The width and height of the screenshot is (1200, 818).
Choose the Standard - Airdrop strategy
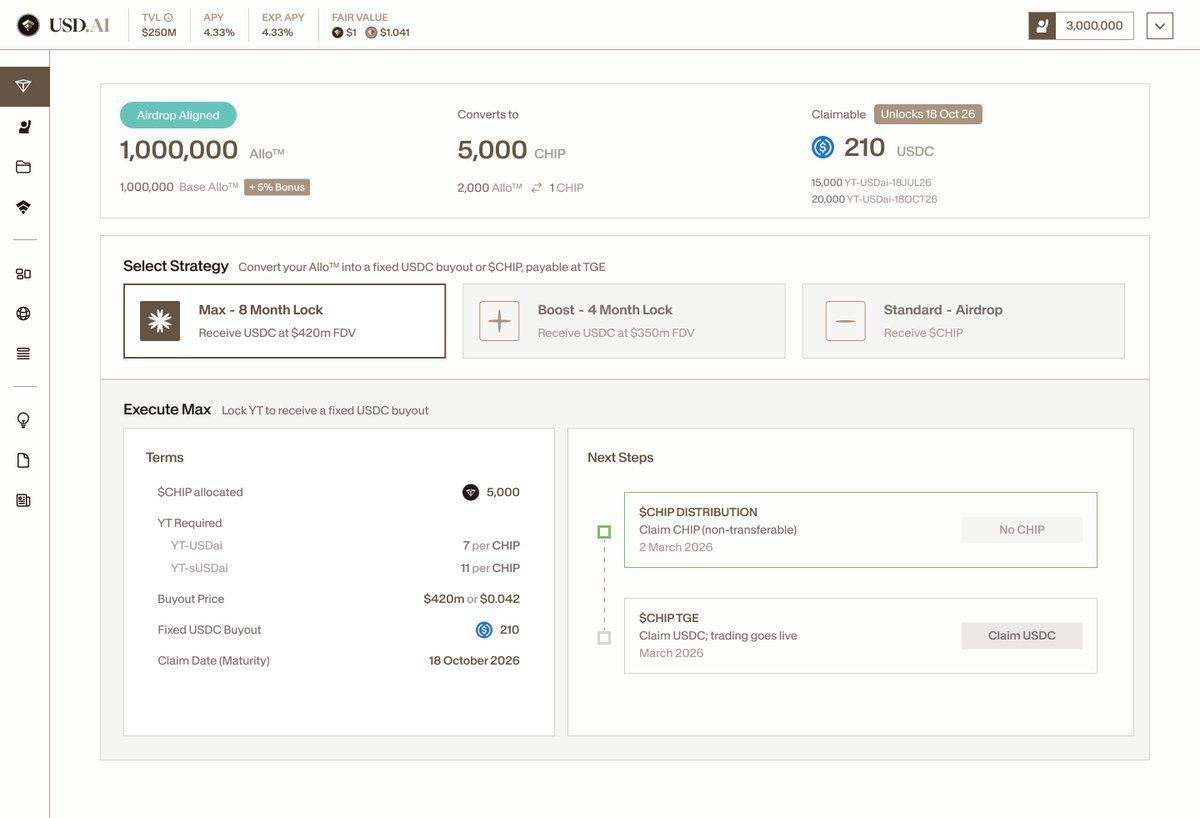[x=962, y=321]
